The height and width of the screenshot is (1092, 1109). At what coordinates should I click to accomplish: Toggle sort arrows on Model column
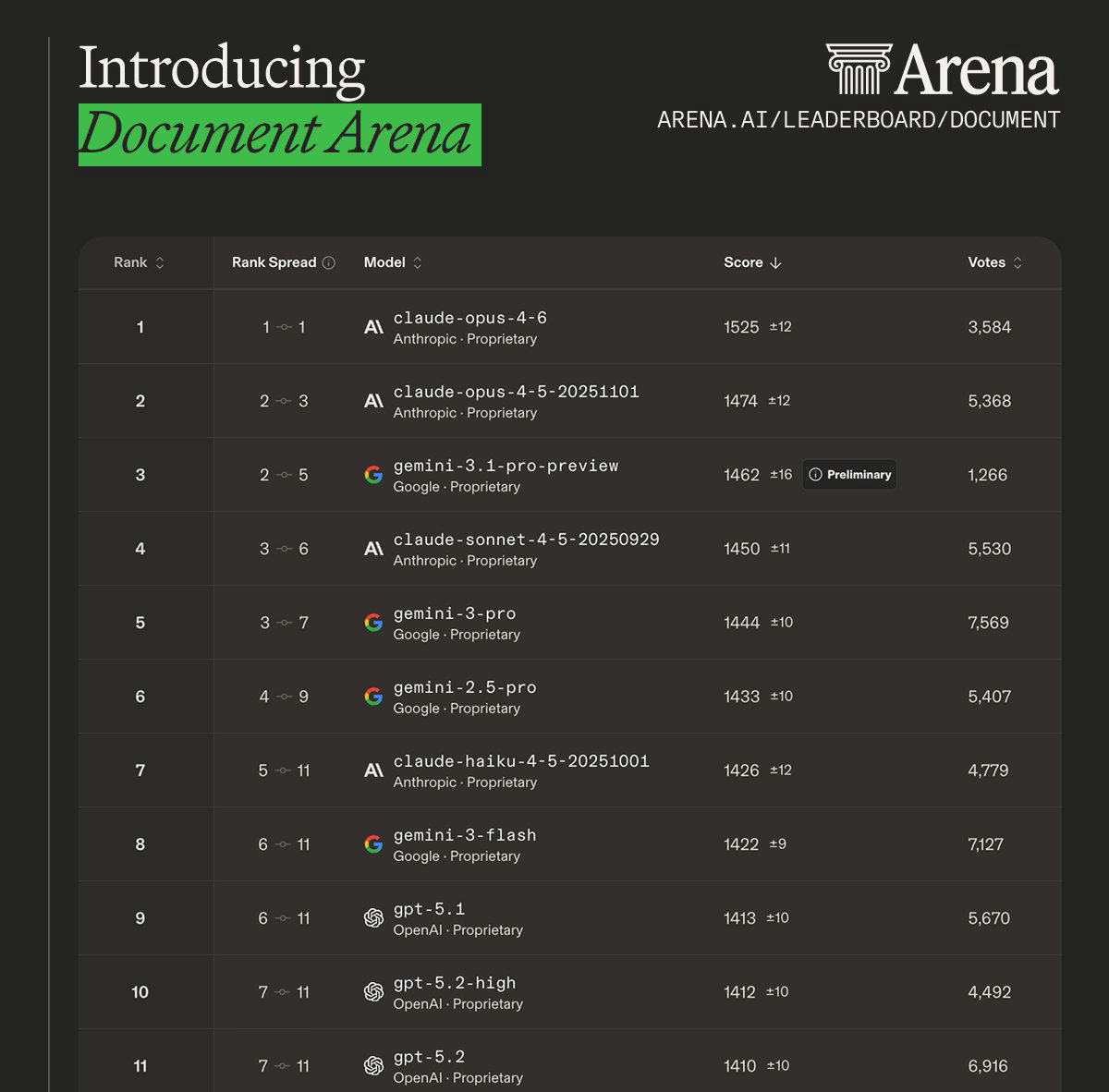point(418,262)
